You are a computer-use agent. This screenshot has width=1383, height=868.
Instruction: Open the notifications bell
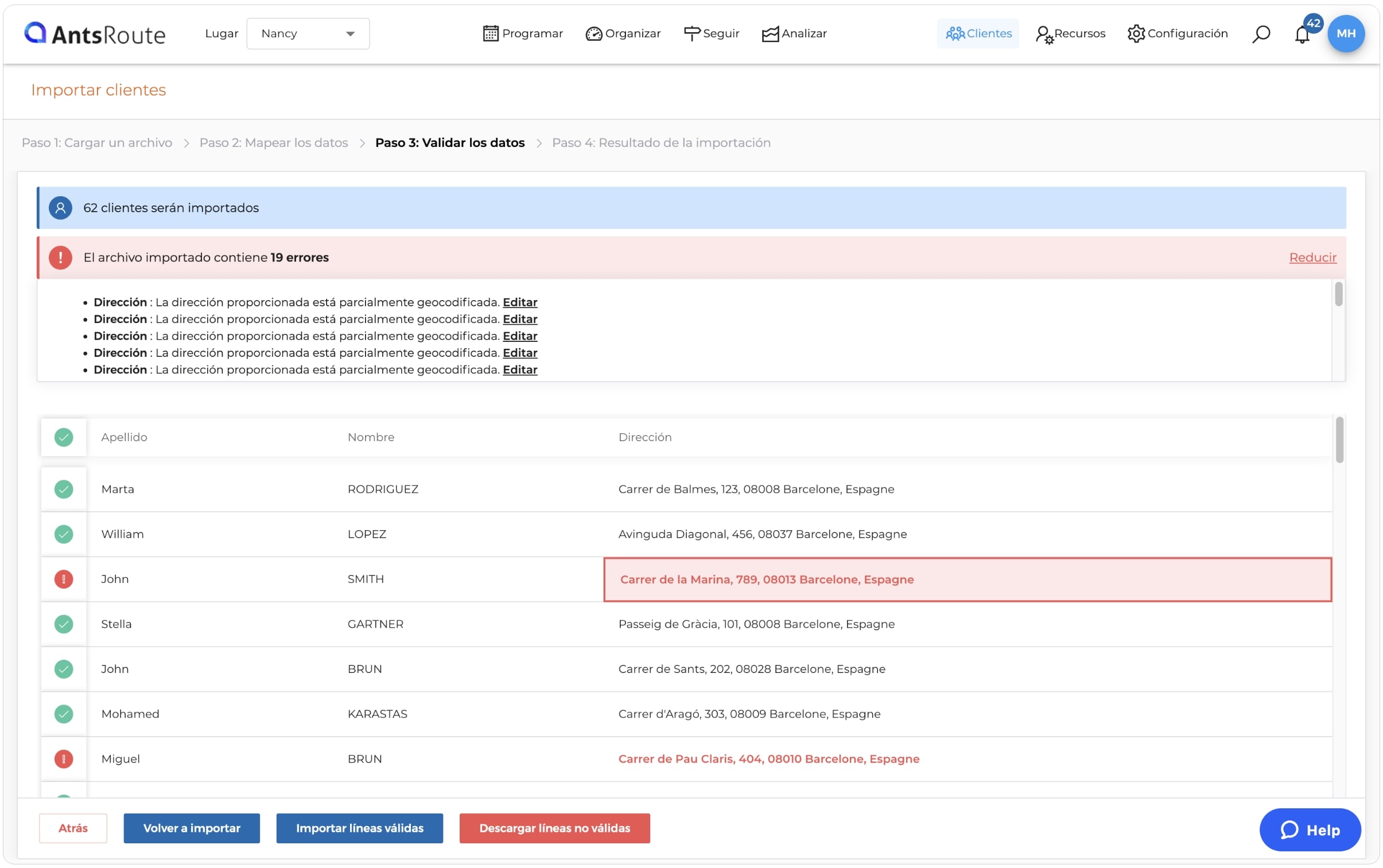pos(1302,35)
